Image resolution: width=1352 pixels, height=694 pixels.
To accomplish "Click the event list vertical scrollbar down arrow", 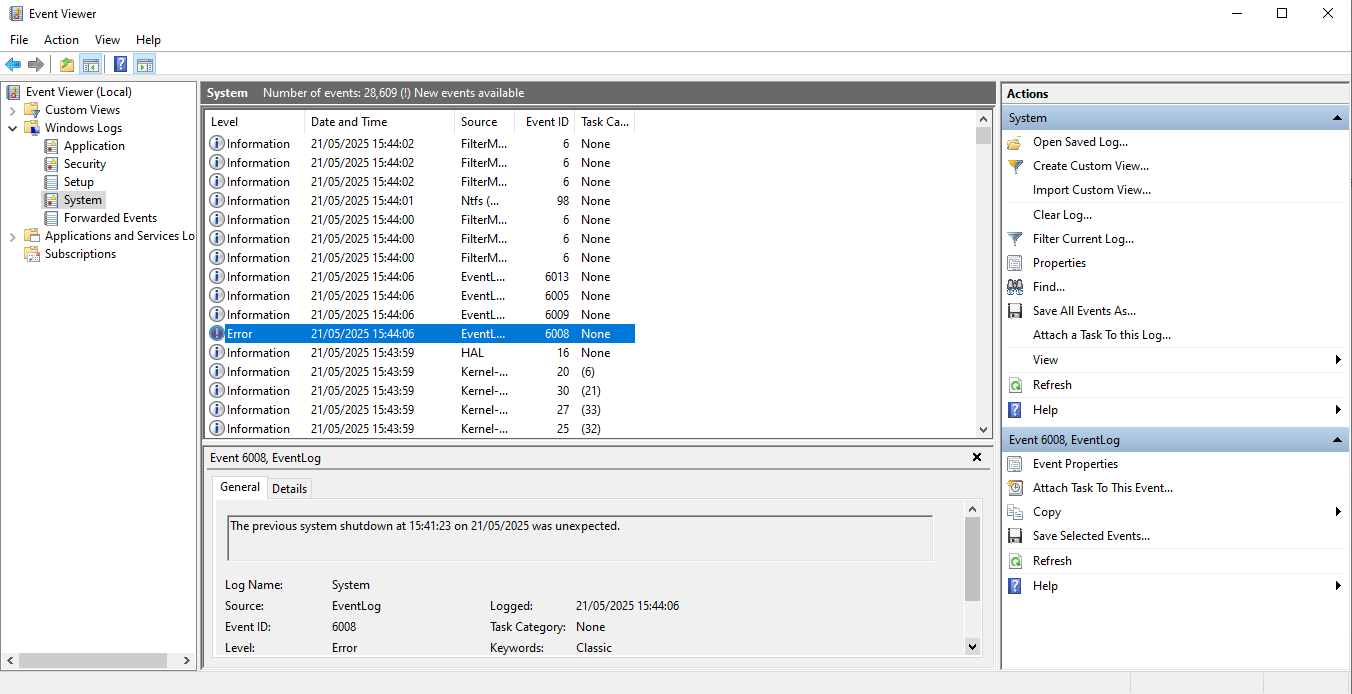I will [983, 429].
